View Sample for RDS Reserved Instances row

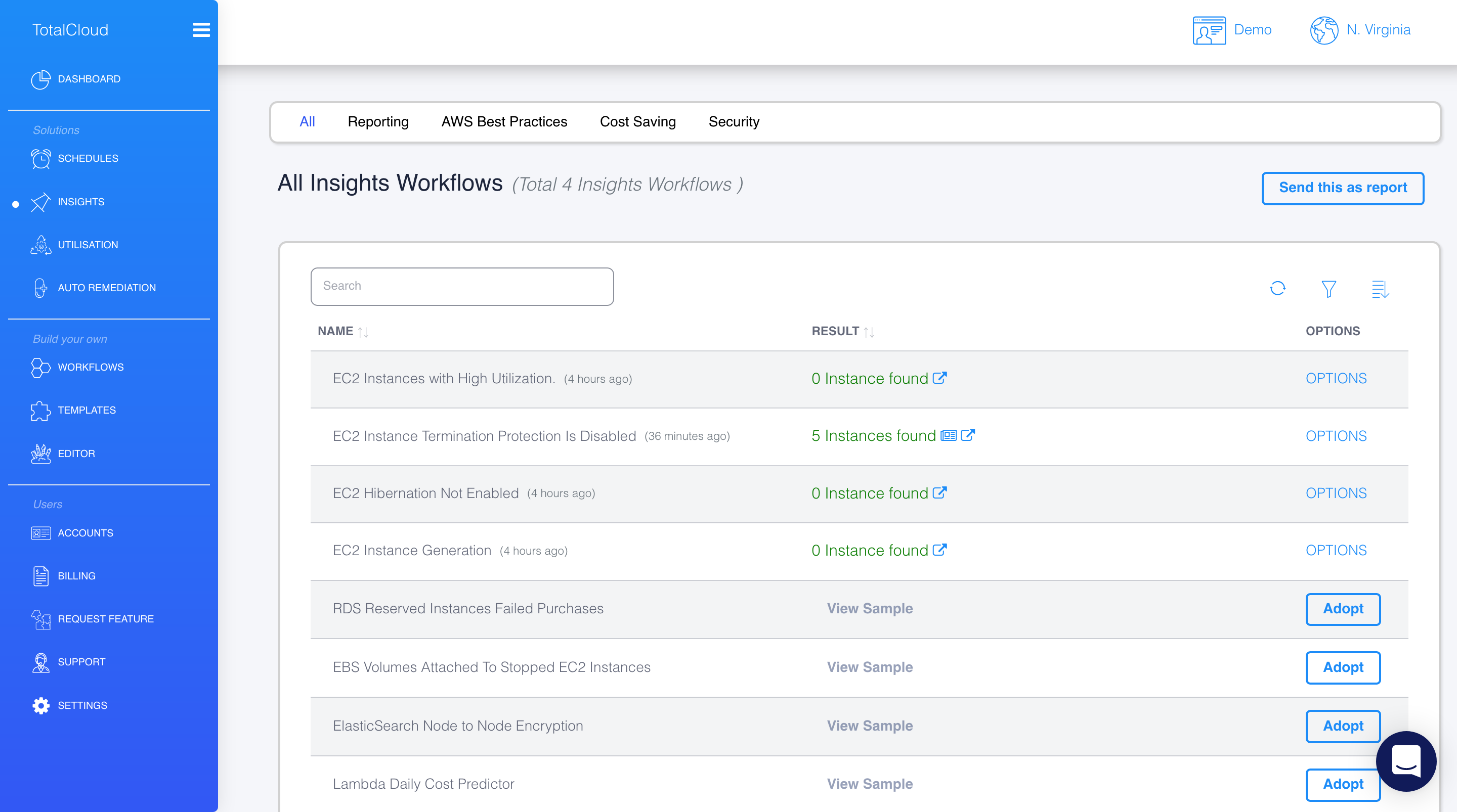coord(870,608)
